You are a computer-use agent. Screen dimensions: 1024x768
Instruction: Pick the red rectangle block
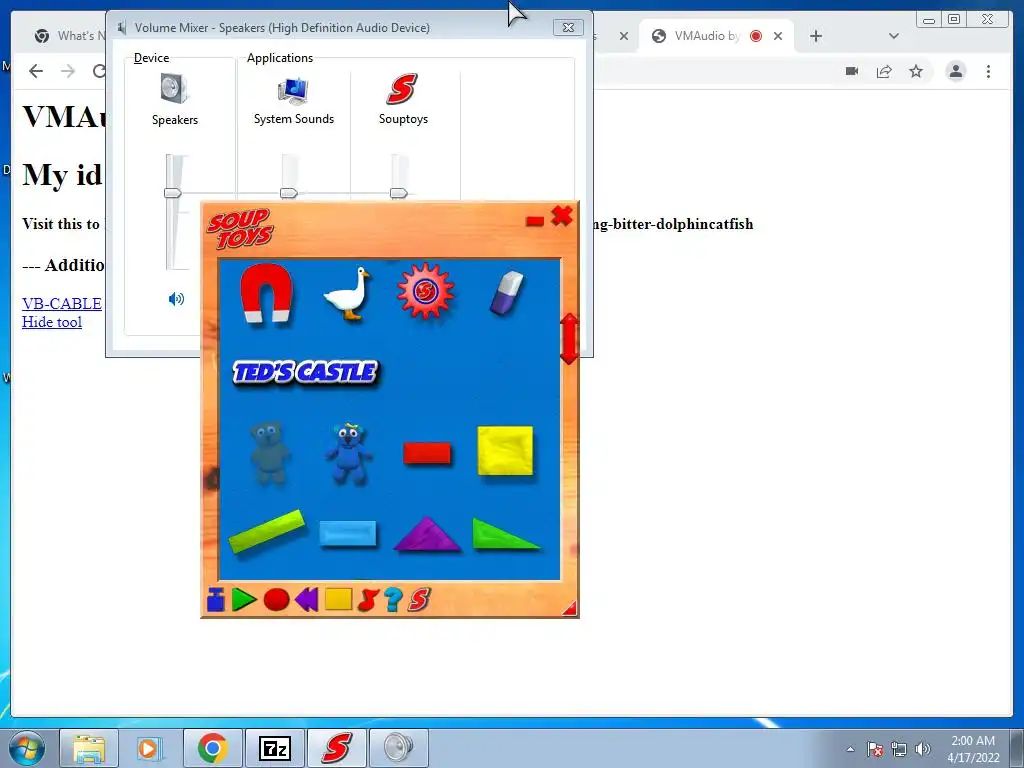click(427, 453)
